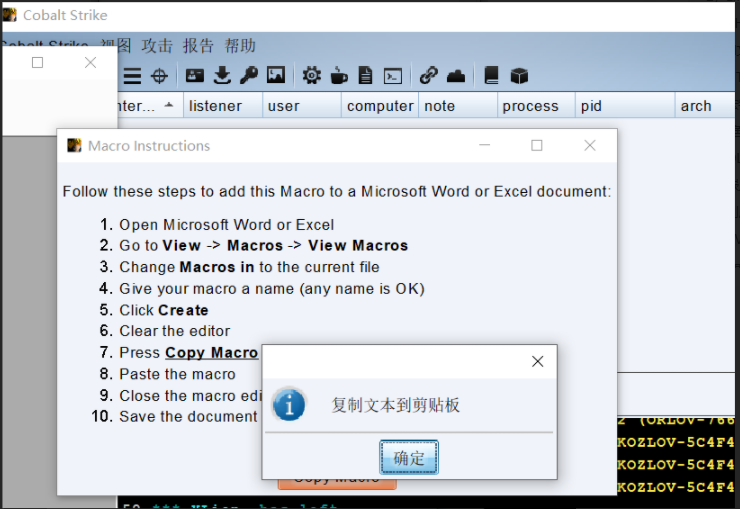This screenshot has height=509, width=740.
Task: Click bold "Macros in" text in step 3
Action: pos(217,267)
